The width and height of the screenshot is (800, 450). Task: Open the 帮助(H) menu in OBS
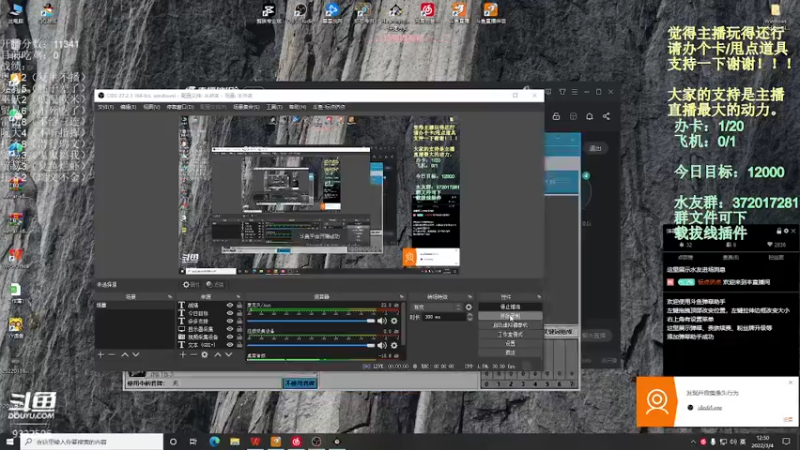(297, 107)
